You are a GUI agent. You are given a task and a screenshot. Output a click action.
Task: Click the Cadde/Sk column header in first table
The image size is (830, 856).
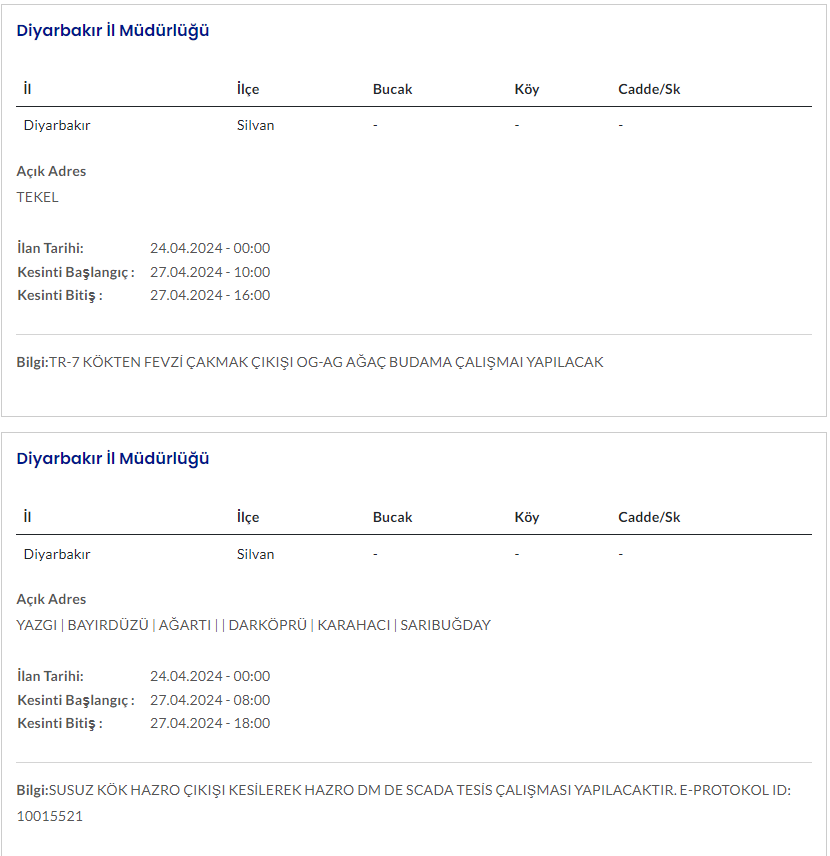click(649, 89)
